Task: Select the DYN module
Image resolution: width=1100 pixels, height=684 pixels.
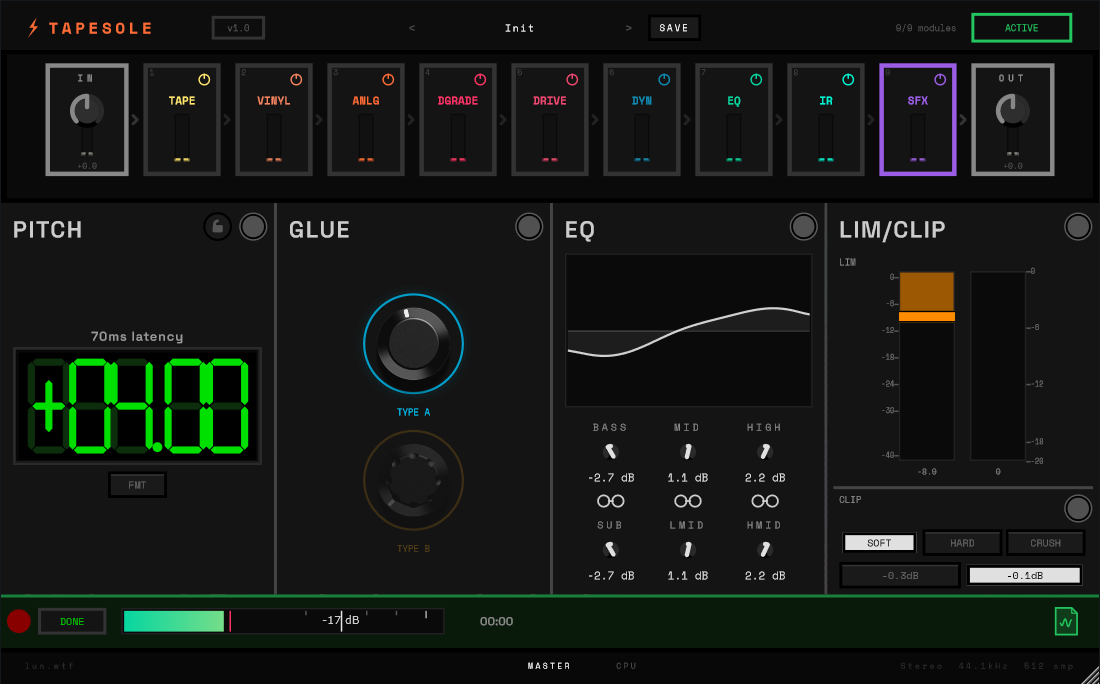Action: pos(641,120)
